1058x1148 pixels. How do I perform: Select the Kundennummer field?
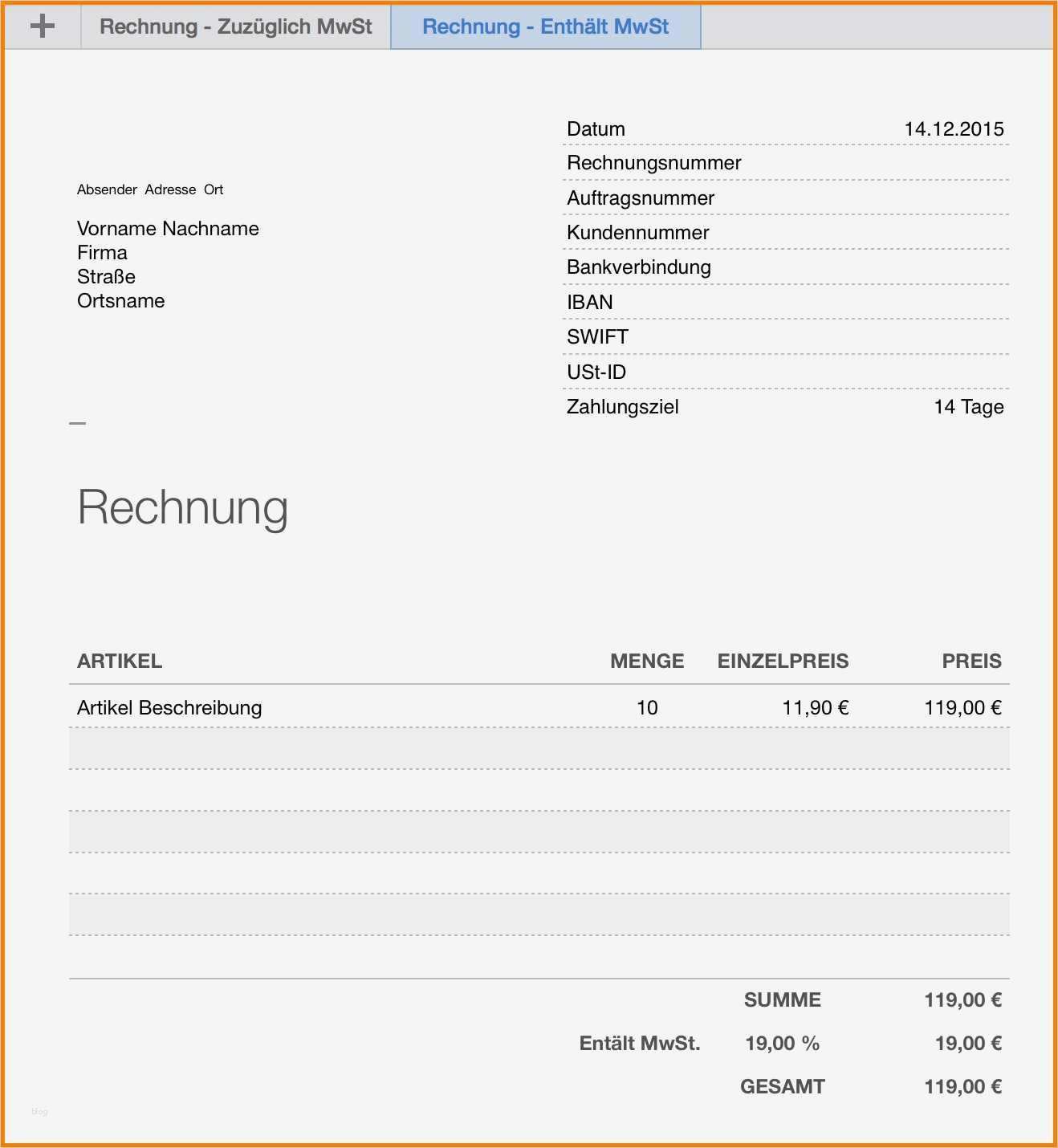coord(637,232)
